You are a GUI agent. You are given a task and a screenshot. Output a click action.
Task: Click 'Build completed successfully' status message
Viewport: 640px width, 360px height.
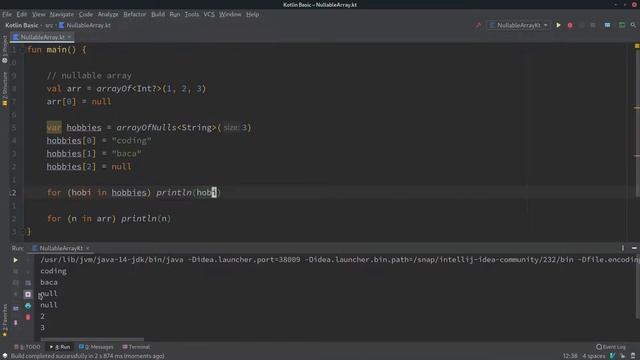click(x=87, y=356)
